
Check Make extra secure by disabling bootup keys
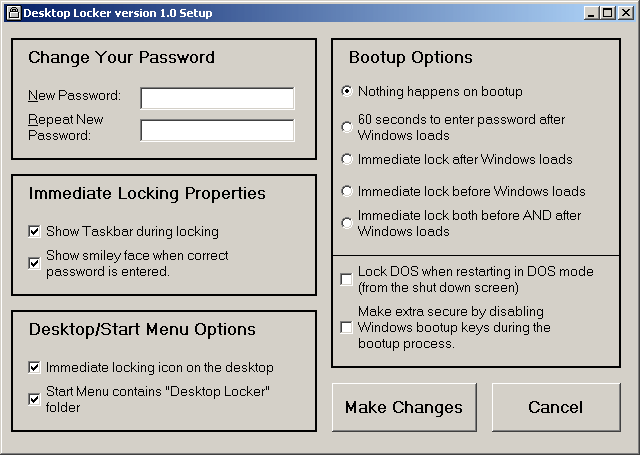[x=346, y=327]
